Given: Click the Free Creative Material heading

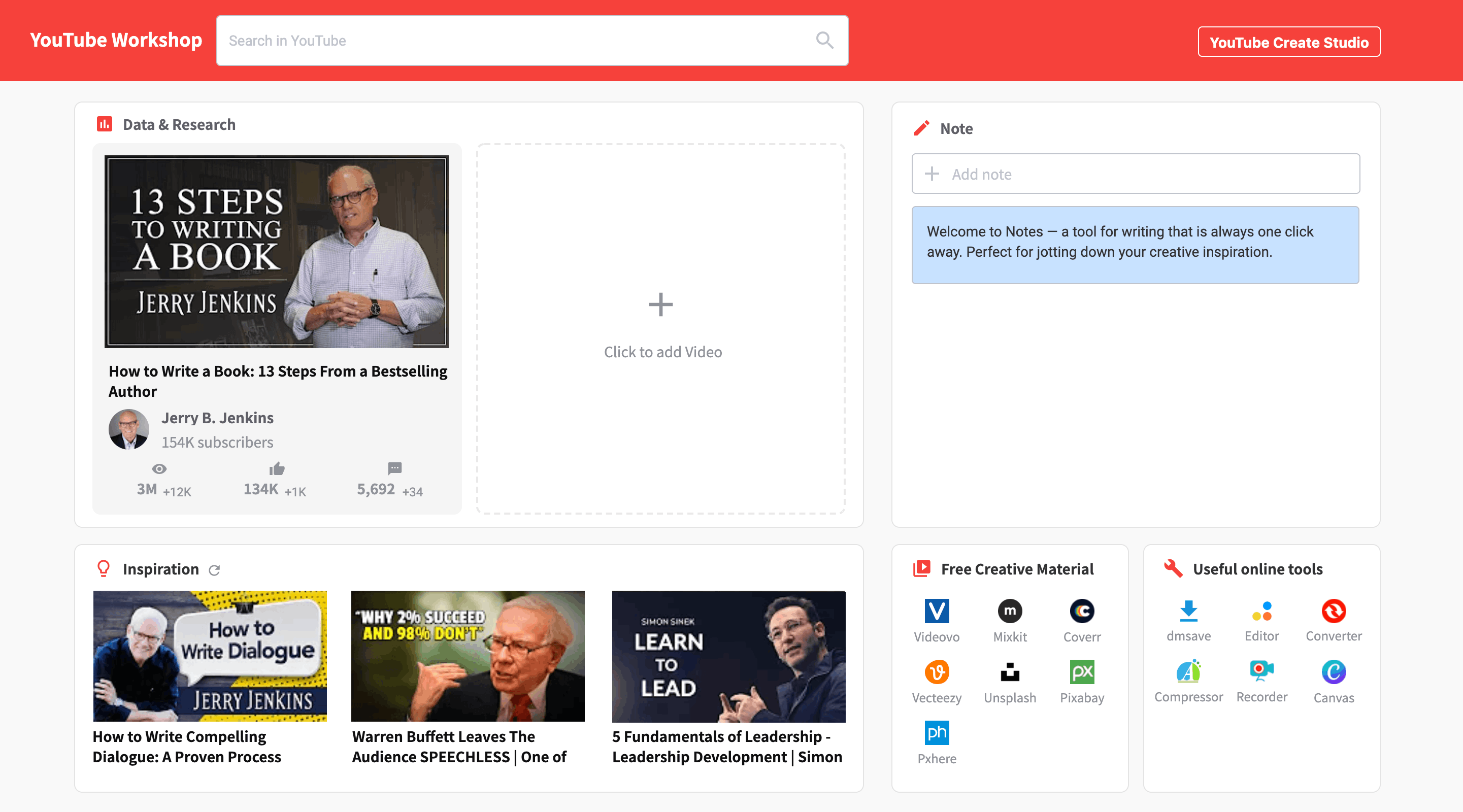Looking at the screenshot, I should click(1017, 569).
